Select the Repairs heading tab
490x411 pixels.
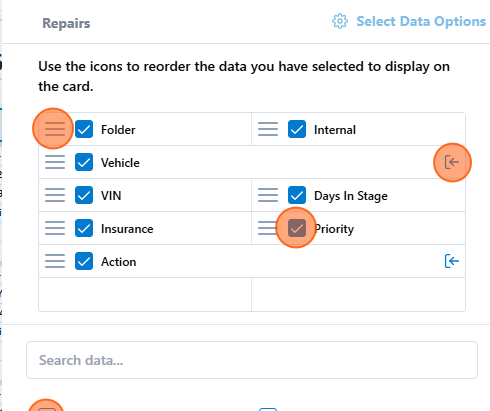coord(66,23)
